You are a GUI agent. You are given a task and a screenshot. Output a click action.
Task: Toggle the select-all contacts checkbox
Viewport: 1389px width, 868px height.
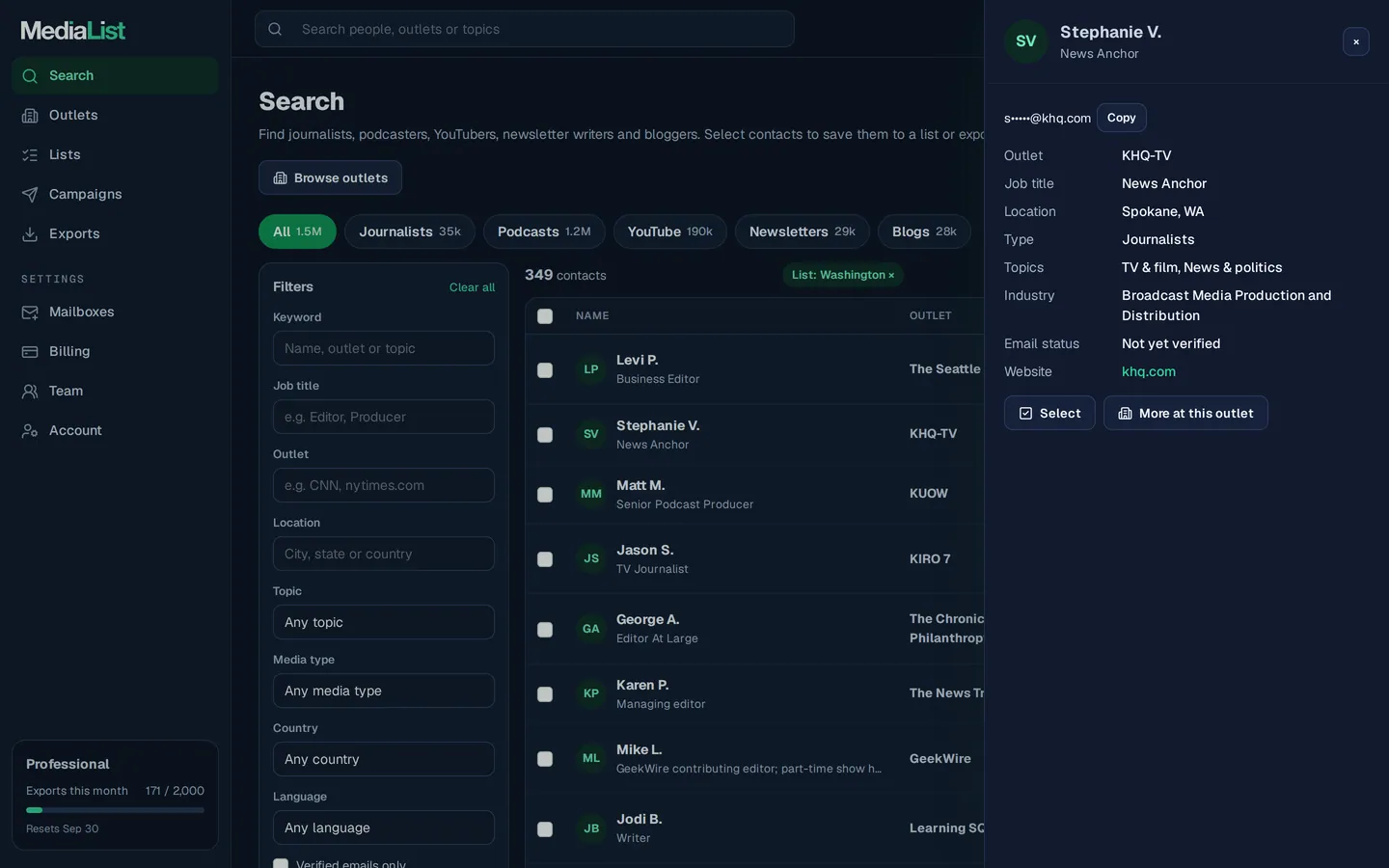pyautogui.click(x=545, y=316)
